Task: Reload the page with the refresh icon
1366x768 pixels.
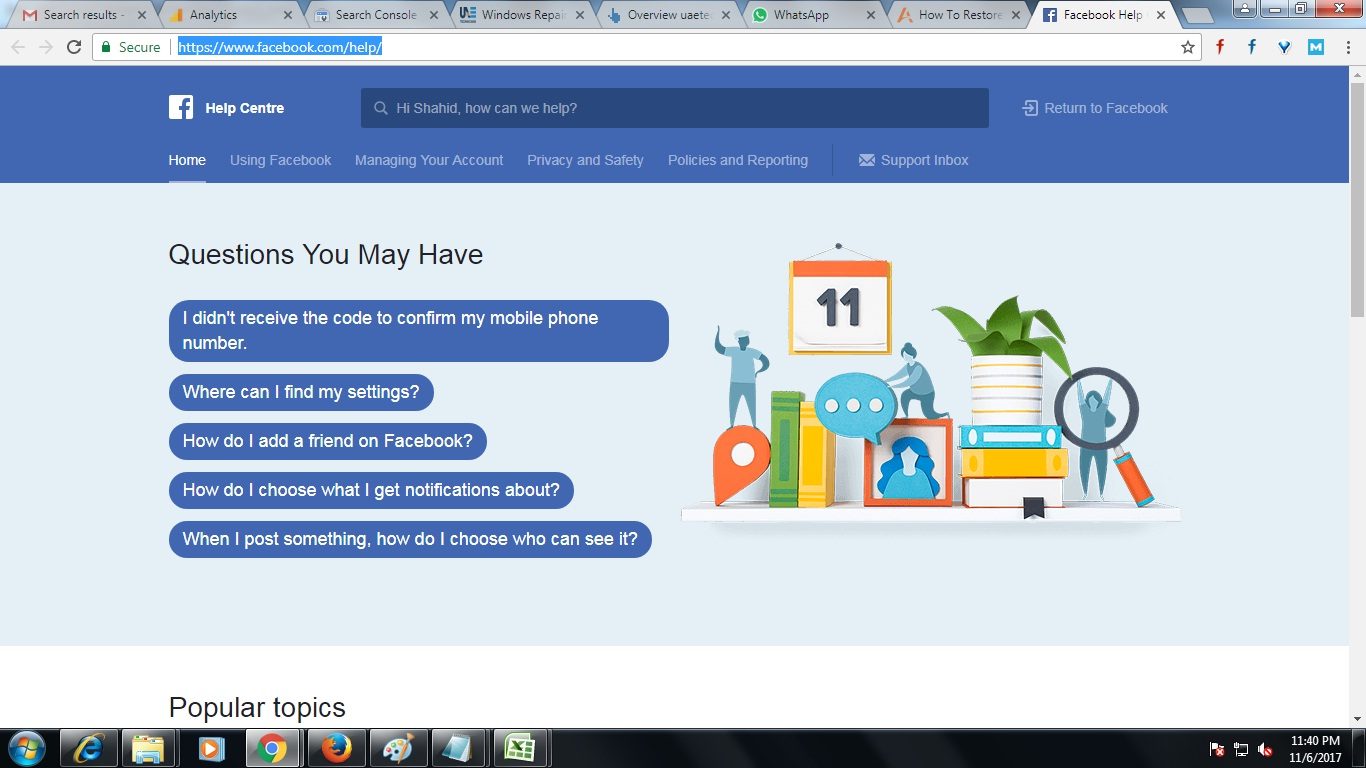Action: (x=74, y=47)
